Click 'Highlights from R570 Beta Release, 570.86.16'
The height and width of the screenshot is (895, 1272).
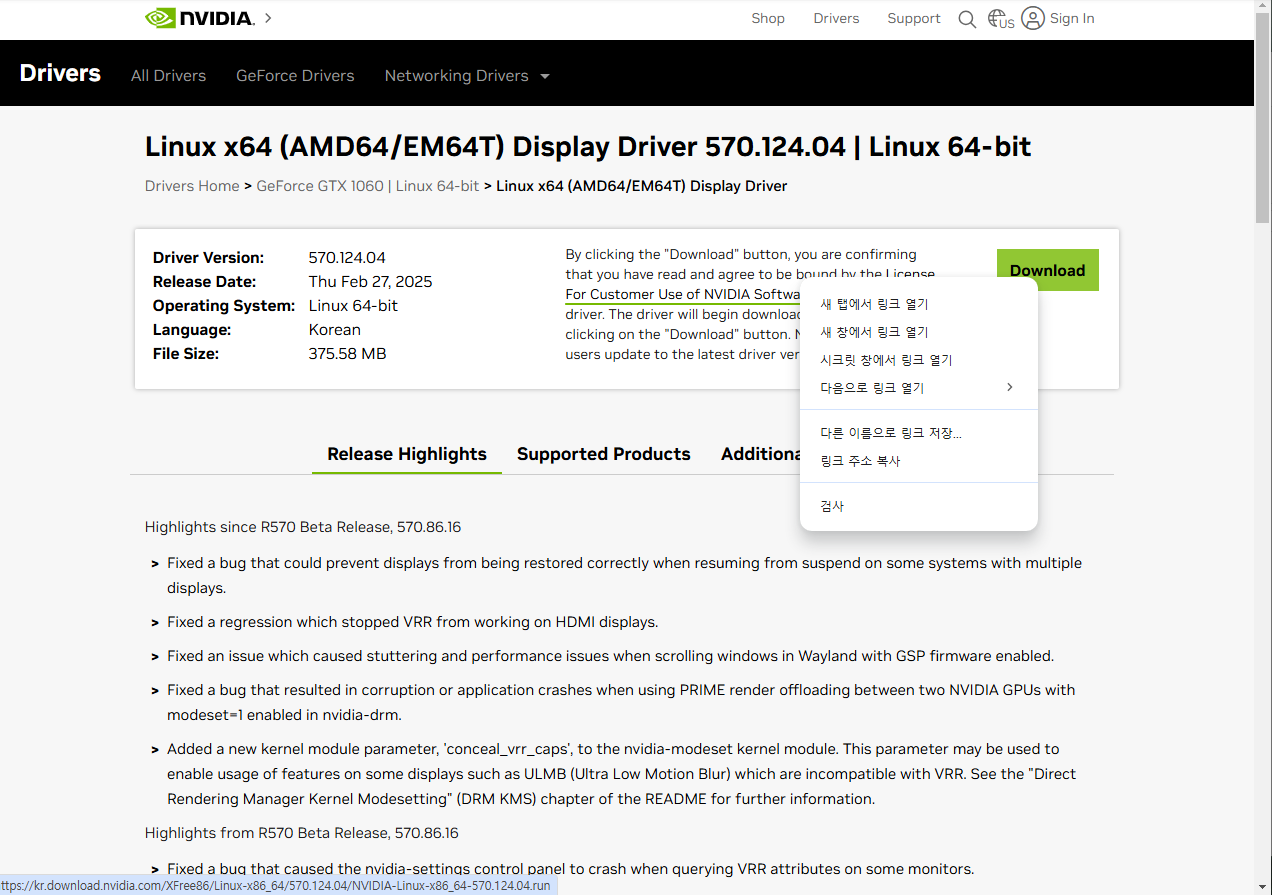pos(302,833)
